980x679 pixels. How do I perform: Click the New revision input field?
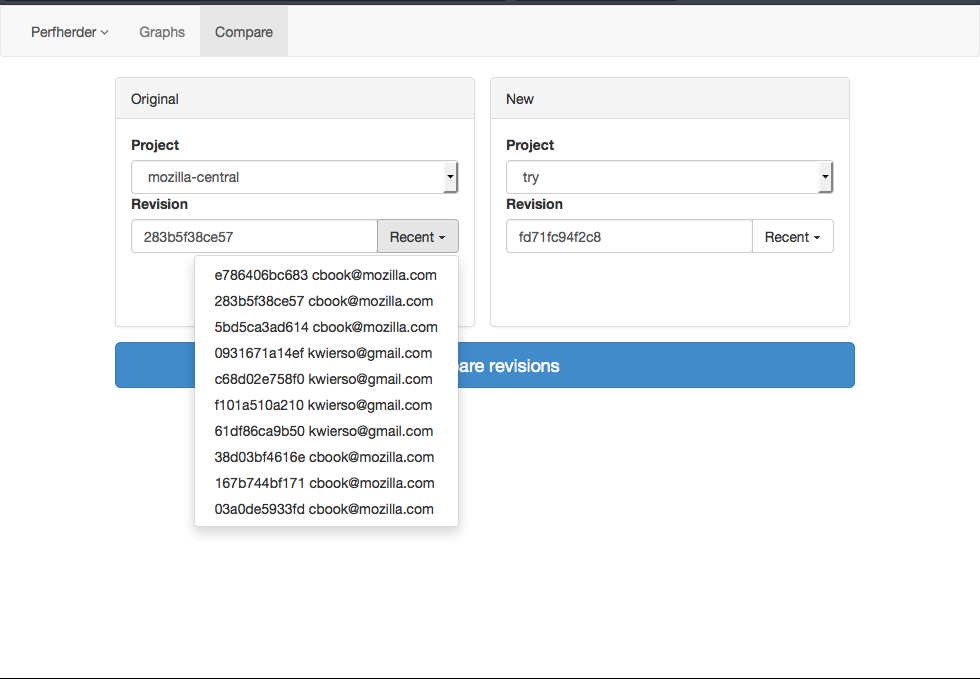point(629,237)
